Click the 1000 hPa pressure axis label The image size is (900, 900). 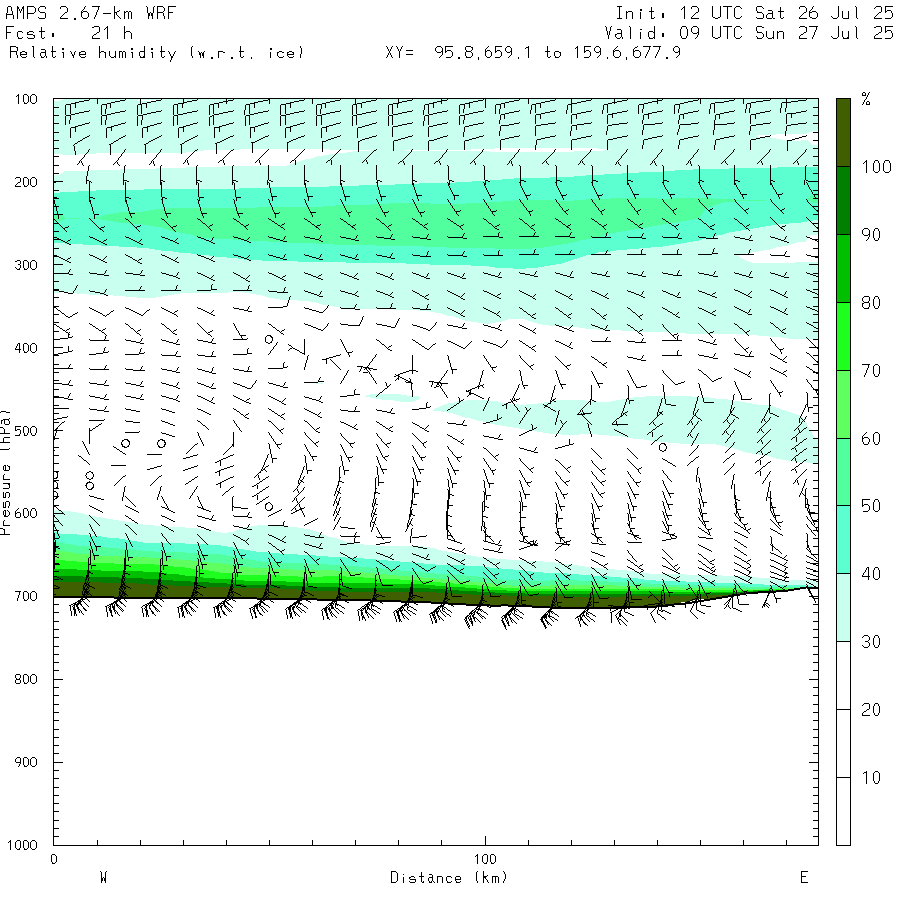coord(22,845)
